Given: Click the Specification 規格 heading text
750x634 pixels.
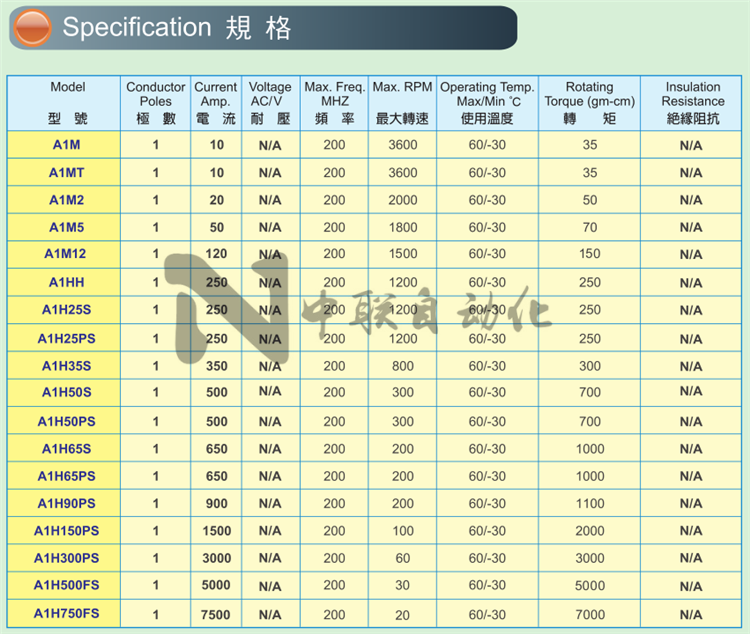Looking at the screenshot, I should (x=176, y=27).
